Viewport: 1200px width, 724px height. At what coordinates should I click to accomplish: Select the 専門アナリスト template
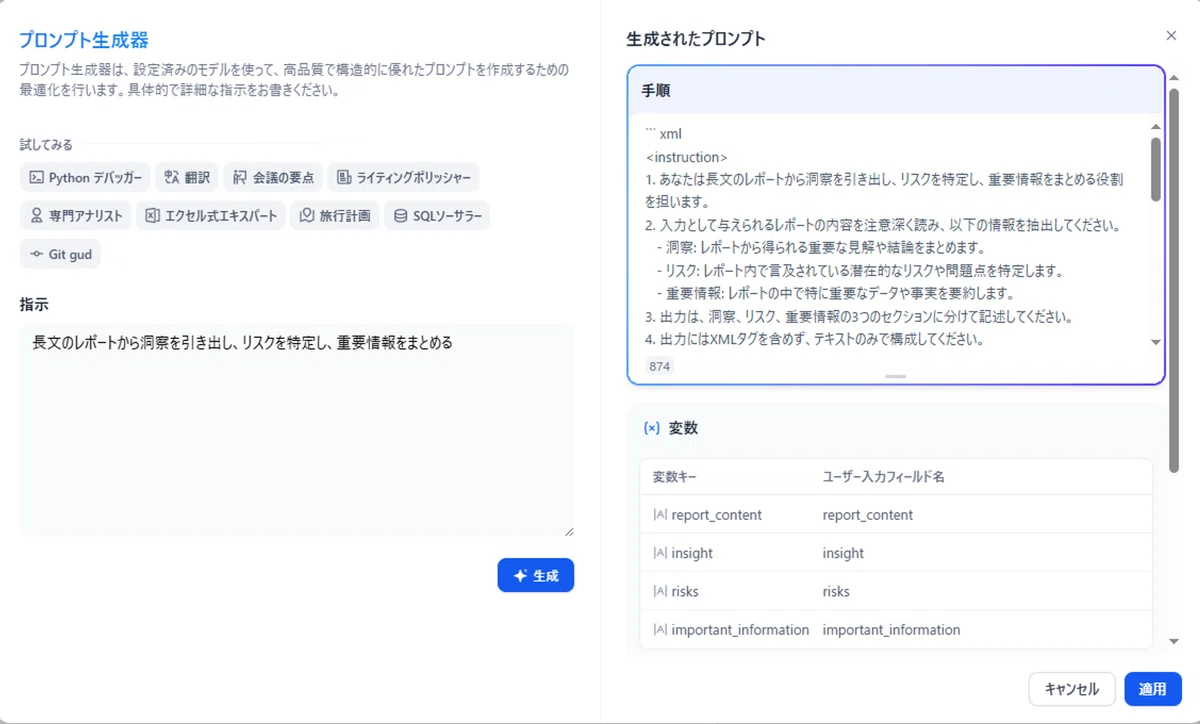tap(76, 215)
